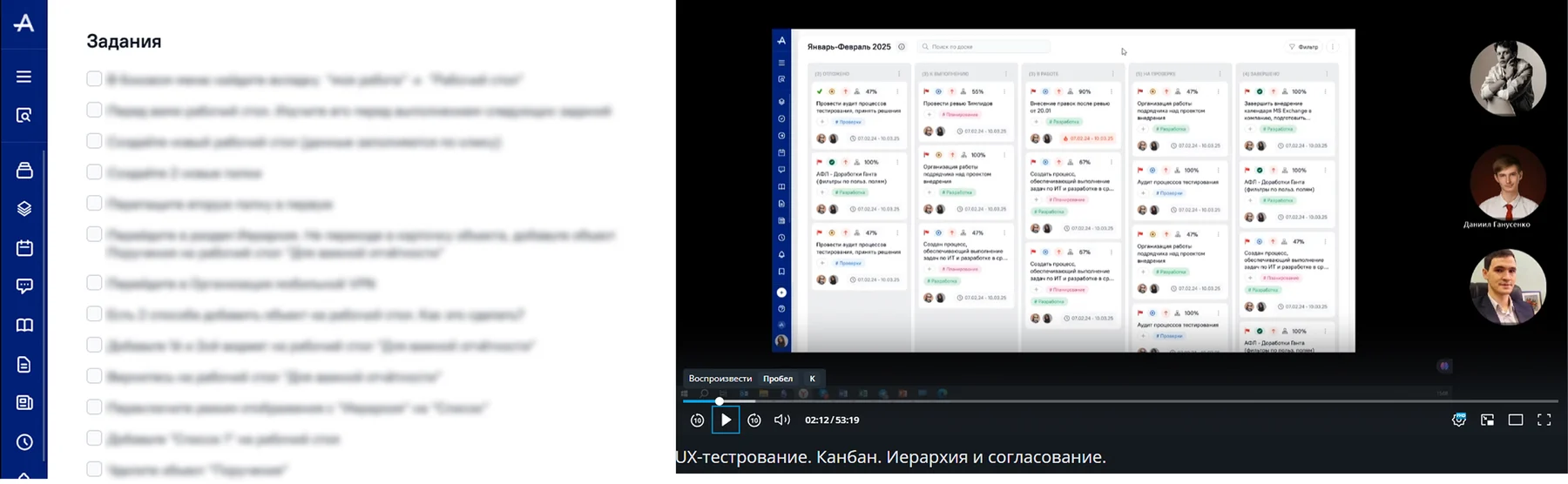Check the second checkbox under Задания
This screenshot has height=484, width=1568.
coord(94,111)
